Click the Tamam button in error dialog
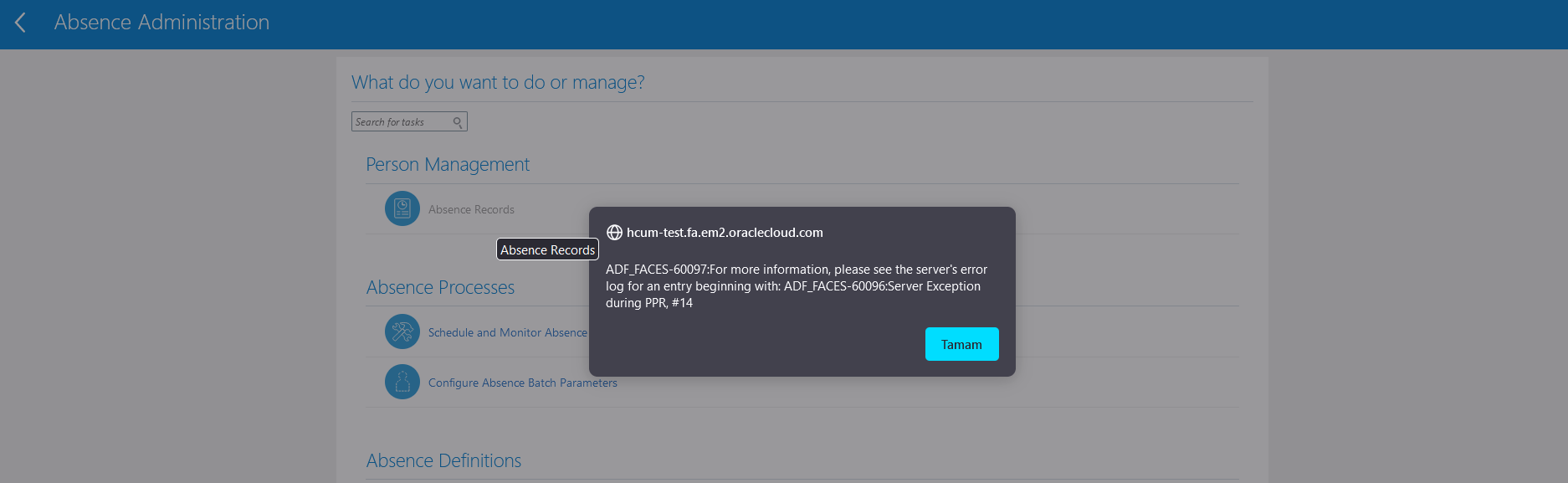The width and height of the screenshot is (1568, 483). click(x=961, y=344)
